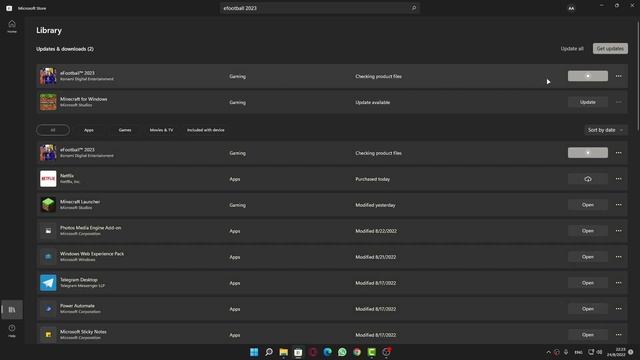This screenshot has height=360, width=640.
Task: Show hidden system tray icons chevron
Action: 548,352
